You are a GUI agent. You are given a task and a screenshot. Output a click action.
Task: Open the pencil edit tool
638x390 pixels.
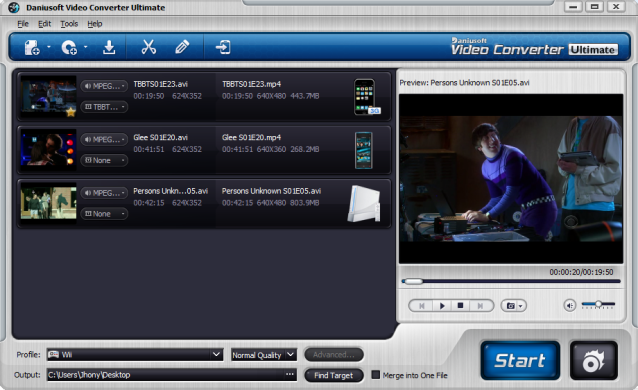click(182, 47)
